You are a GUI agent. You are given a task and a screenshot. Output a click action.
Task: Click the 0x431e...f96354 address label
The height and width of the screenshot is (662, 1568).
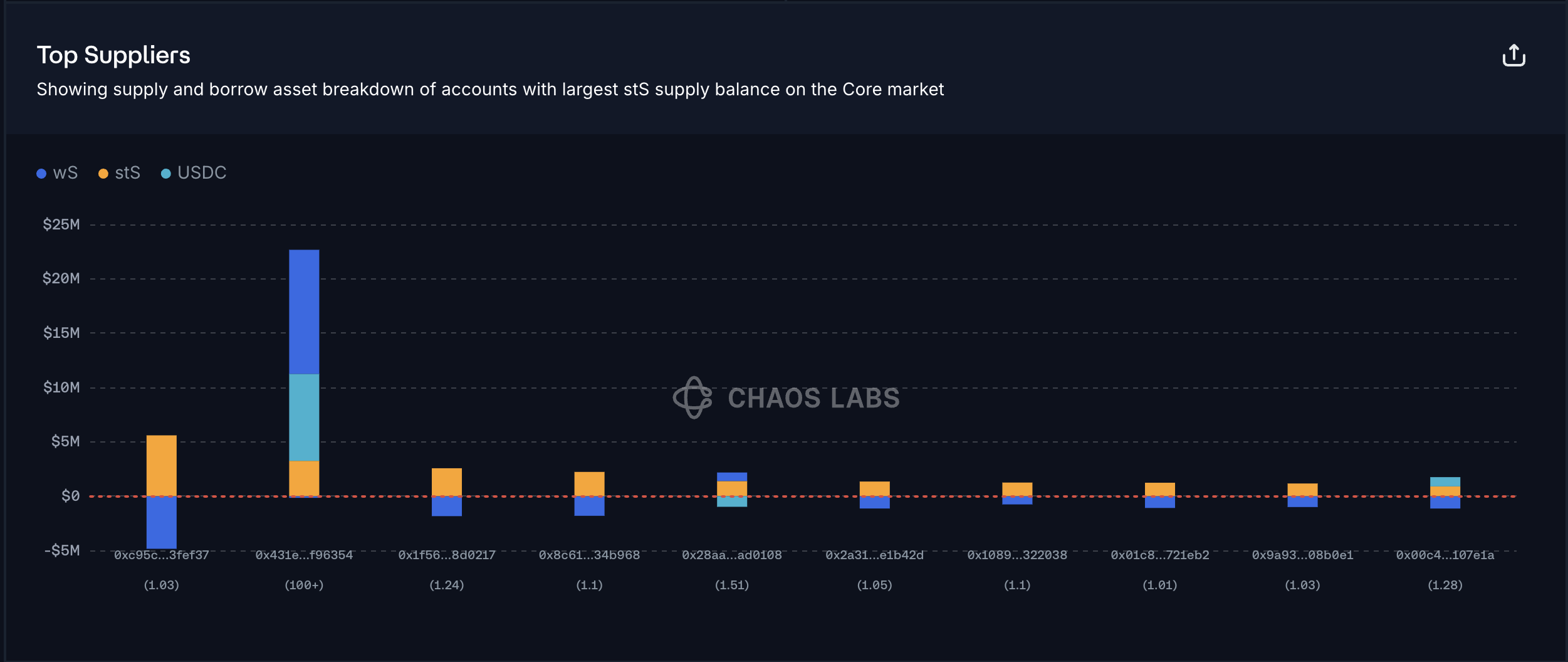[x=304, y=555]
